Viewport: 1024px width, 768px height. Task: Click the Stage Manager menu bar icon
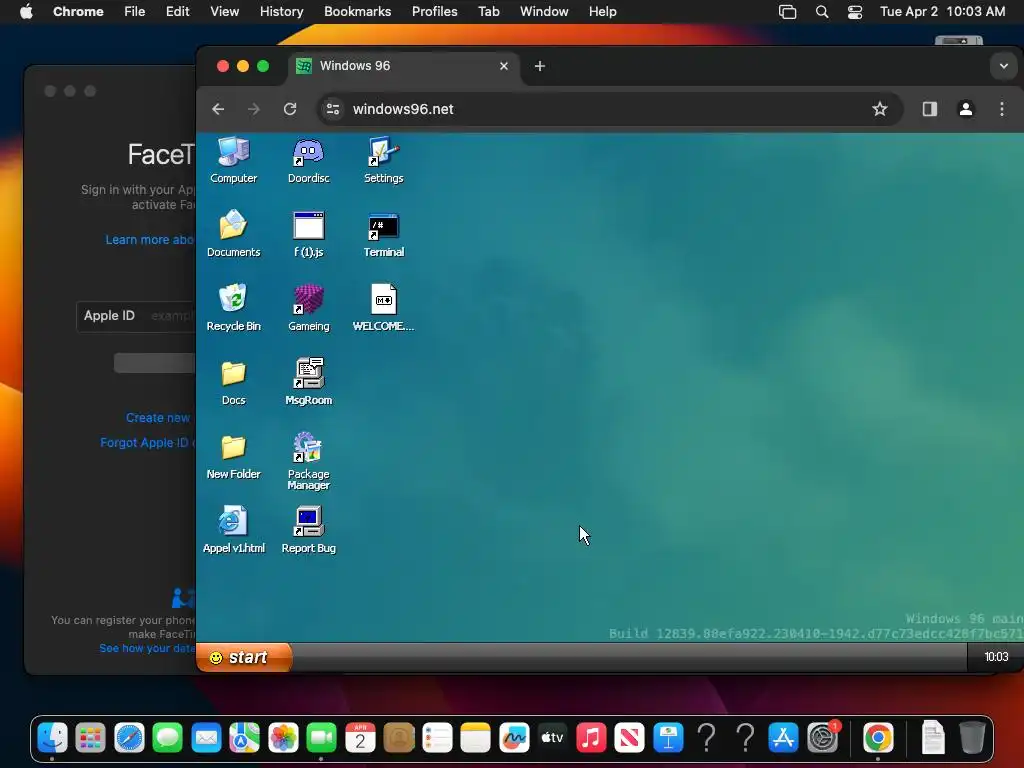tap(788, 12)
